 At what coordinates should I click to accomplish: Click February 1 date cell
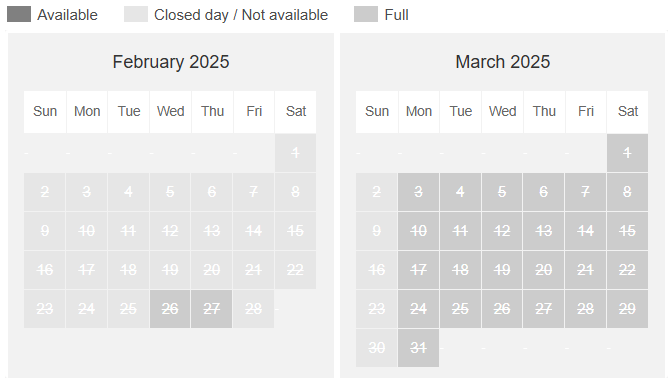(x=295, y=153)
